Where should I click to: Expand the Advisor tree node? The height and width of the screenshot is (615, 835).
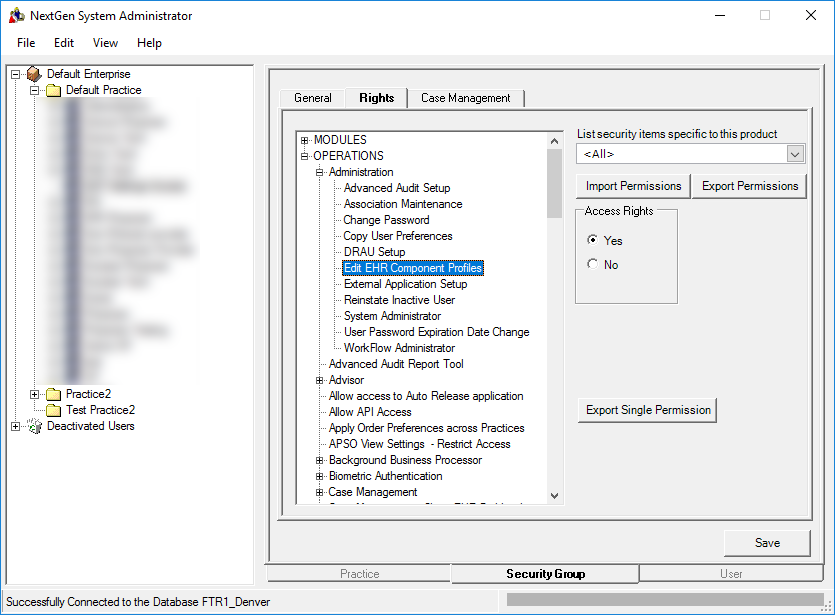pyautogui.click(x=320, y=380)
